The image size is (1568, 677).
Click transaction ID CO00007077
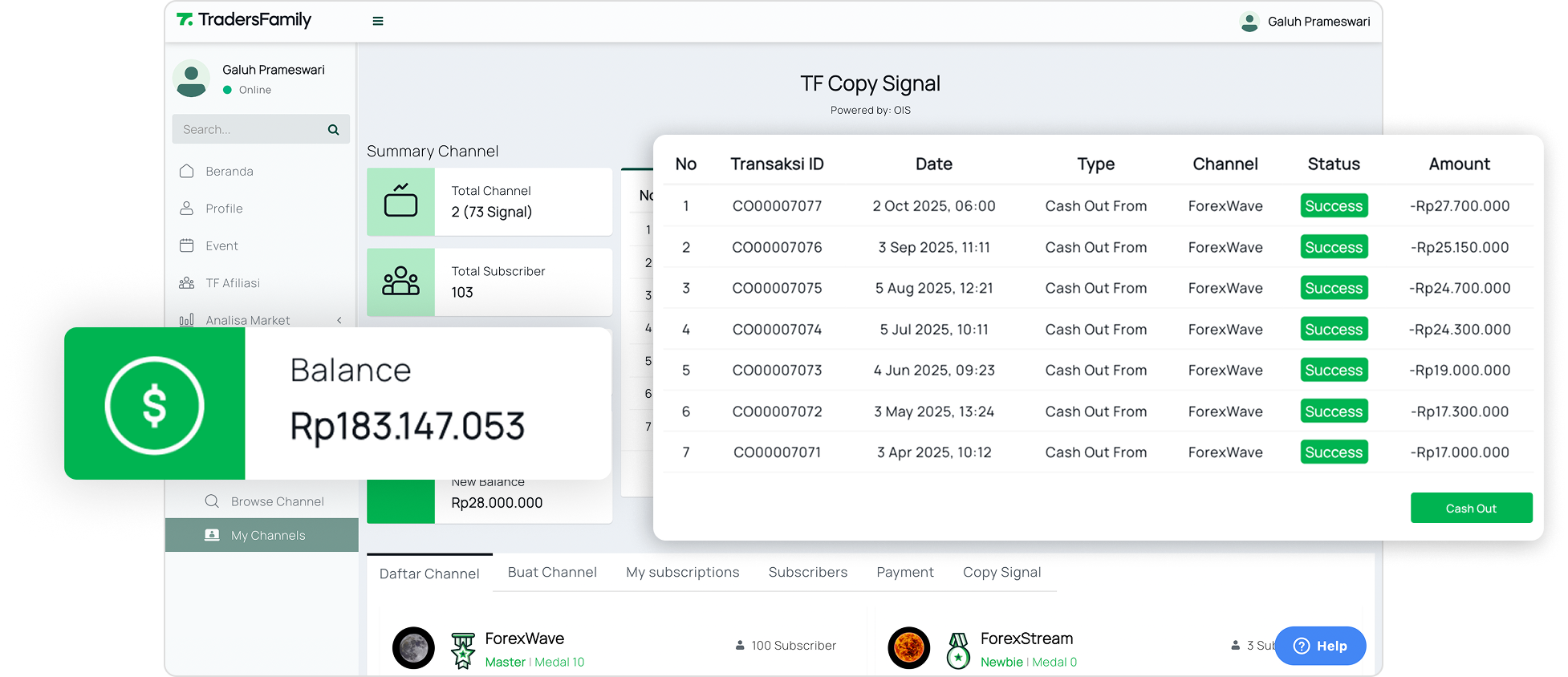pyautogui.click(x=778, y=206)
